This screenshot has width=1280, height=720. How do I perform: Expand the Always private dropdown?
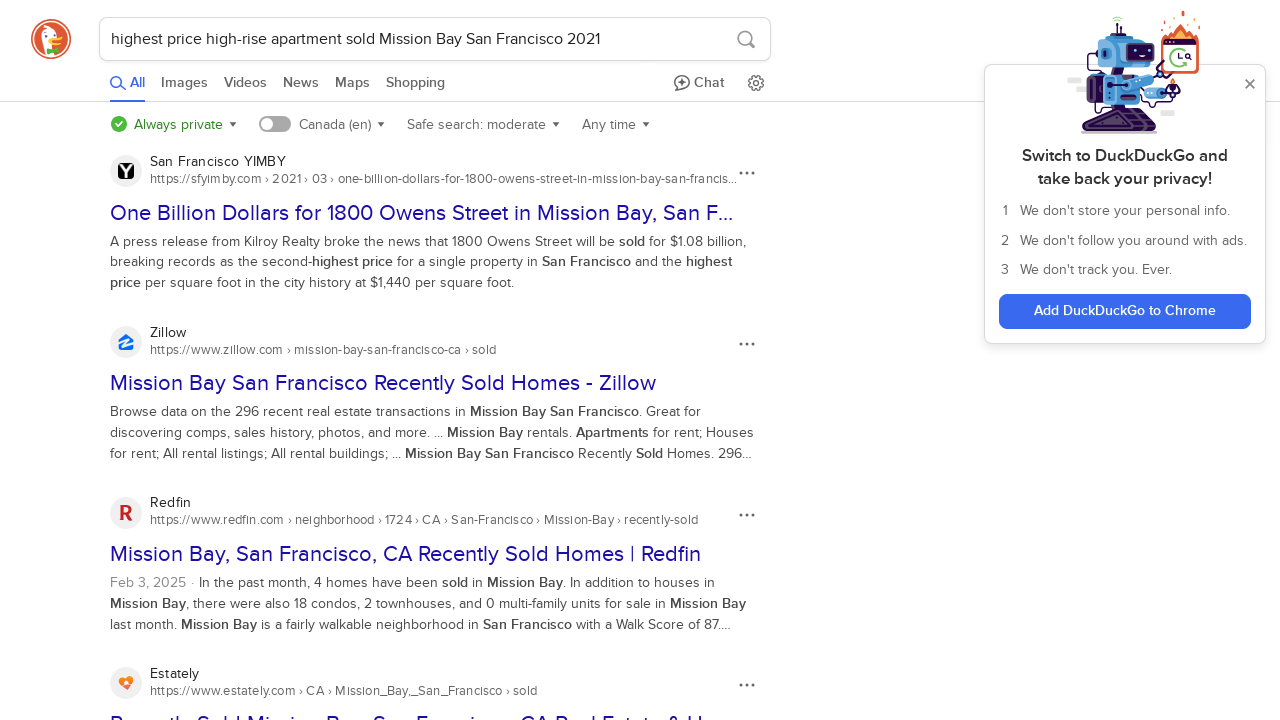[174, 124]
